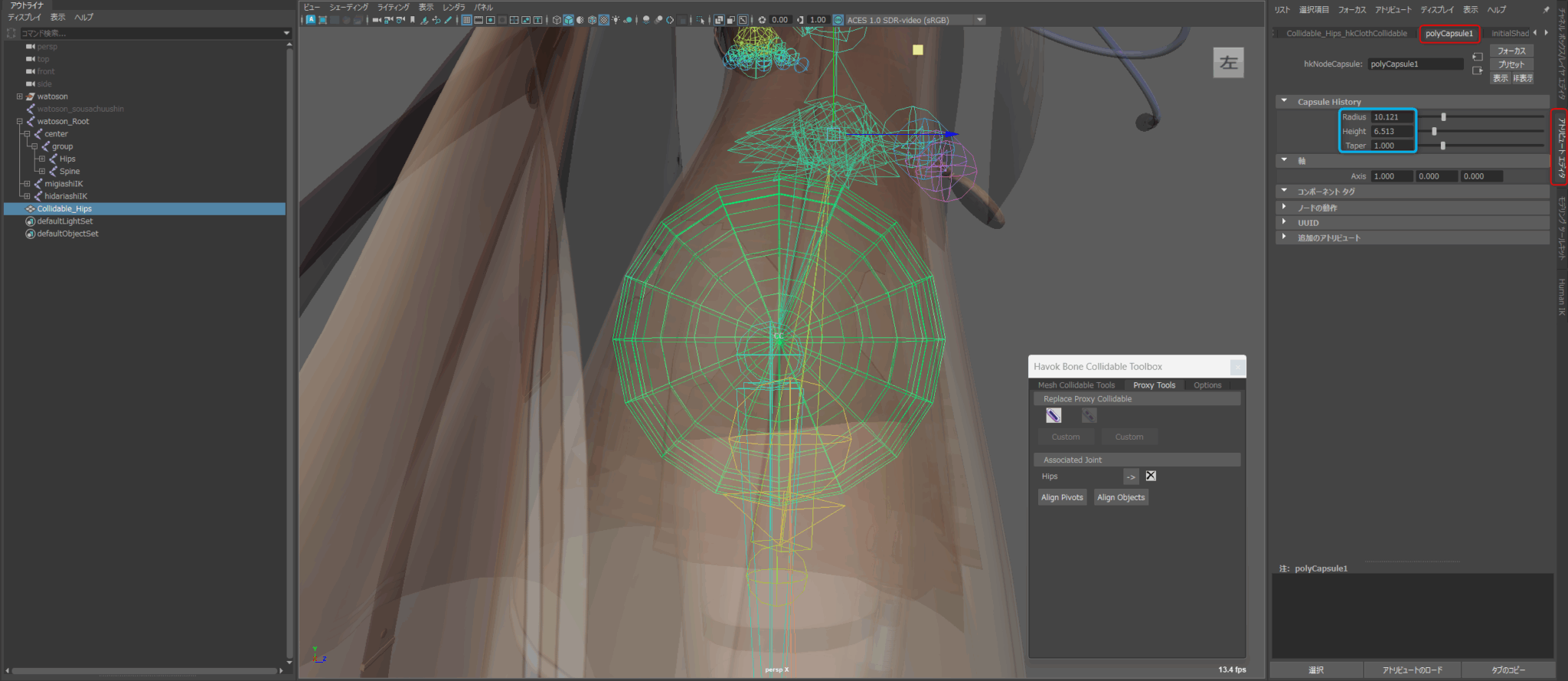
Task: Open the シェーディング viewport menu
Action: [348, 7]
